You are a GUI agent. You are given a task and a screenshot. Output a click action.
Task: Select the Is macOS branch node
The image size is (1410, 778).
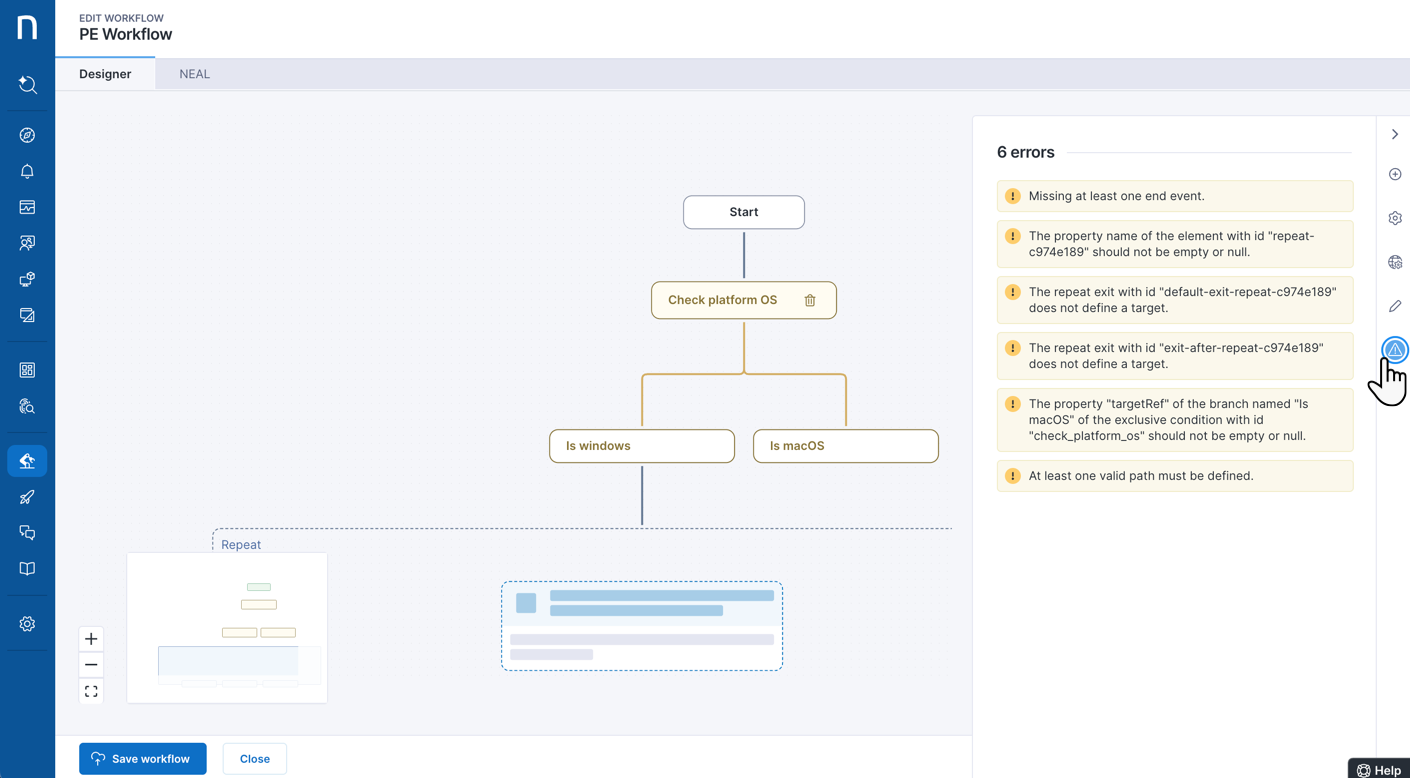click(x=845, y=446)
